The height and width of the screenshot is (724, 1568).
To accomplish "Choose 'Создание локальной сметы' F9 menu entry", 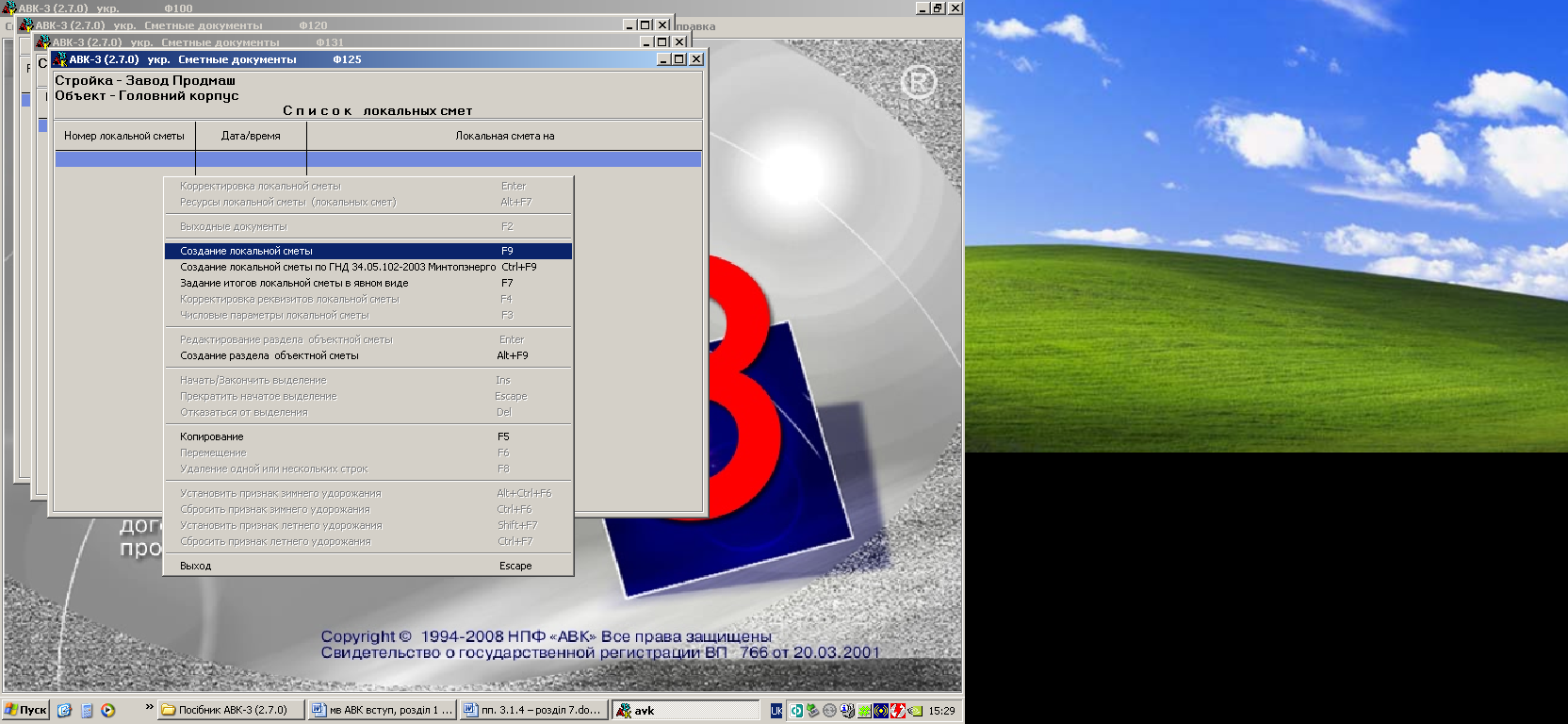I will [367, 251].
